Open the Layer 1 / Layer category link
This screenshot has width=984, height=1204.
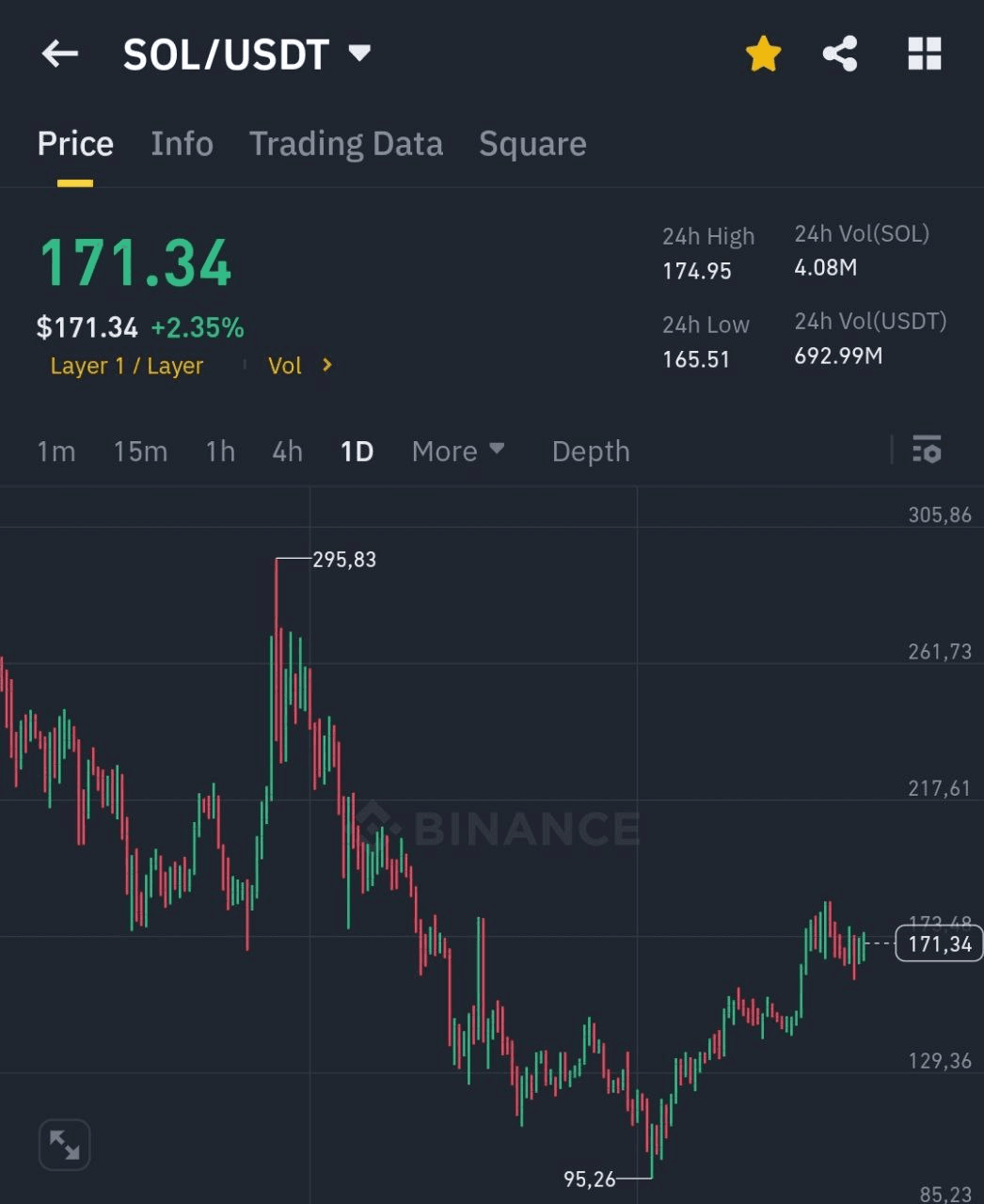coord(126,366)
